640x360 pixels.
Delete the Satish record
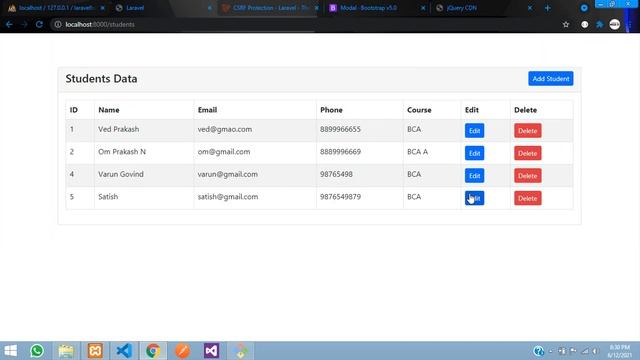click(x=527, y=198)
